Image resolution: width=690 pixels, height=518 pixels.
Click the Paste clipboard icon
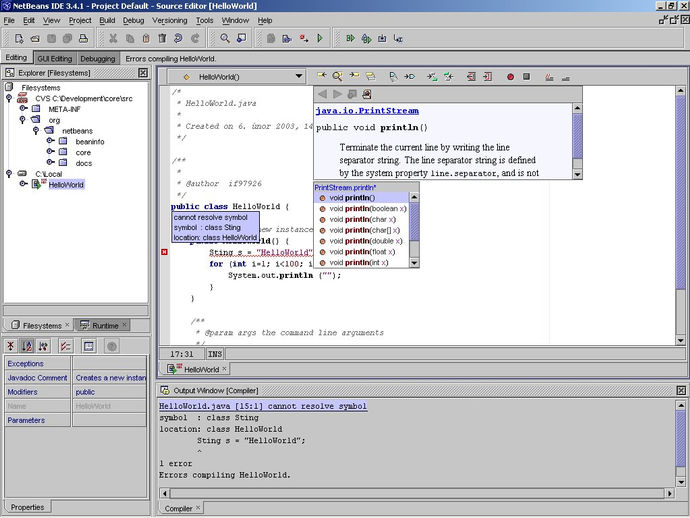(x=146, y=39)
